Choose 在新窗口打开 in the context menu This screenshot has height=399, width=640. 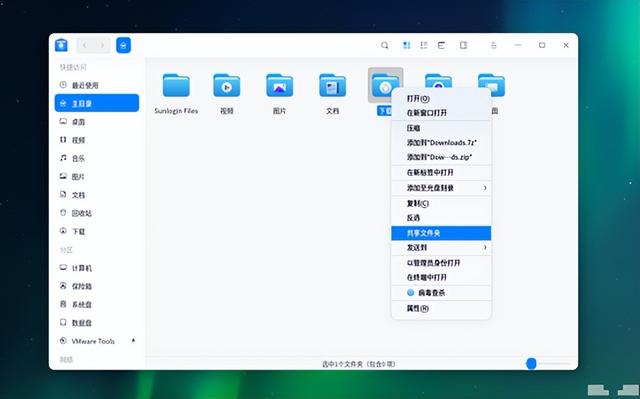pyautogui.click(x=441, y=113)
